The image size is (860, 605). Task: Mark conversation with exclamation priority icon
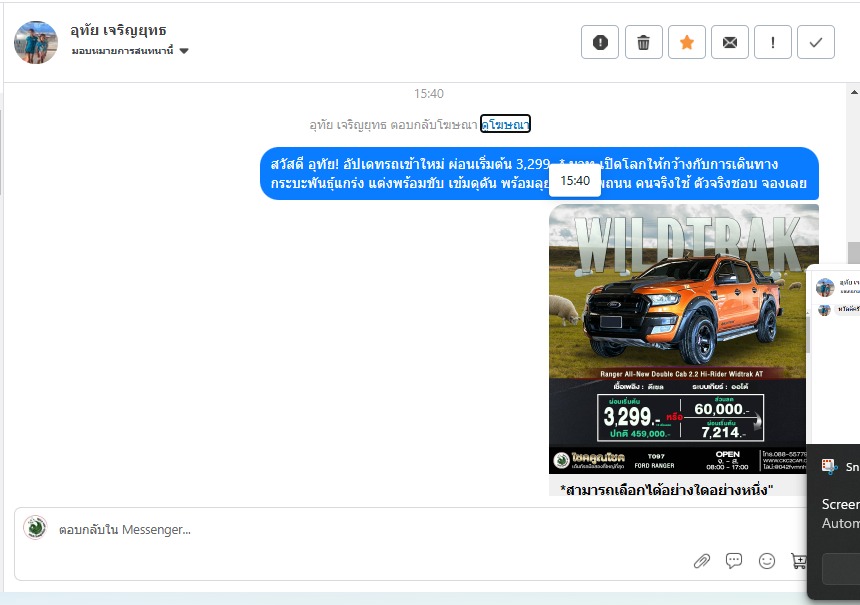(x=773, y=42)
